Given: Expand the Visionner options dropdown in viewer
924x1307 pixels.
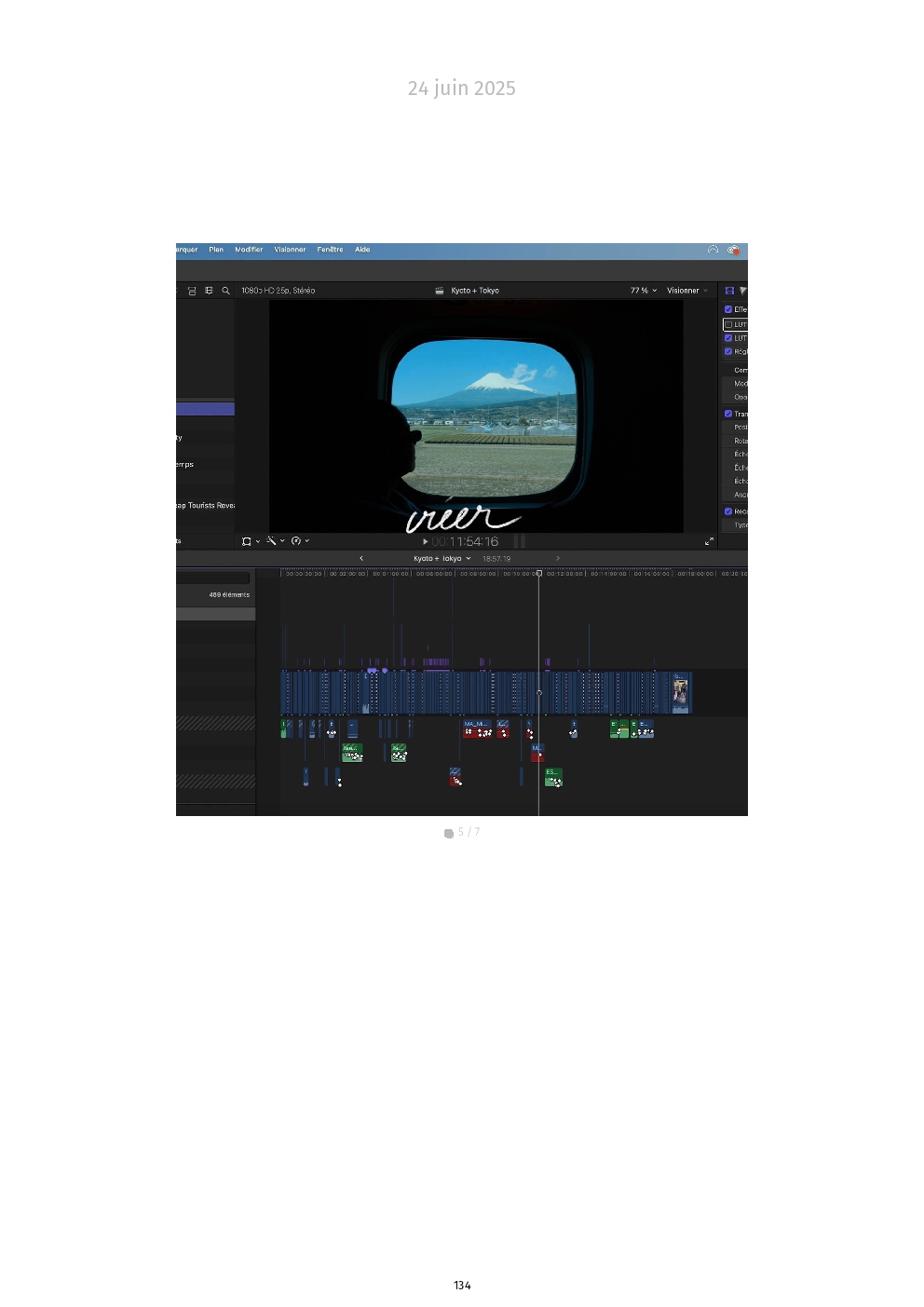Looking at the screenshot, I should (686, 291).
